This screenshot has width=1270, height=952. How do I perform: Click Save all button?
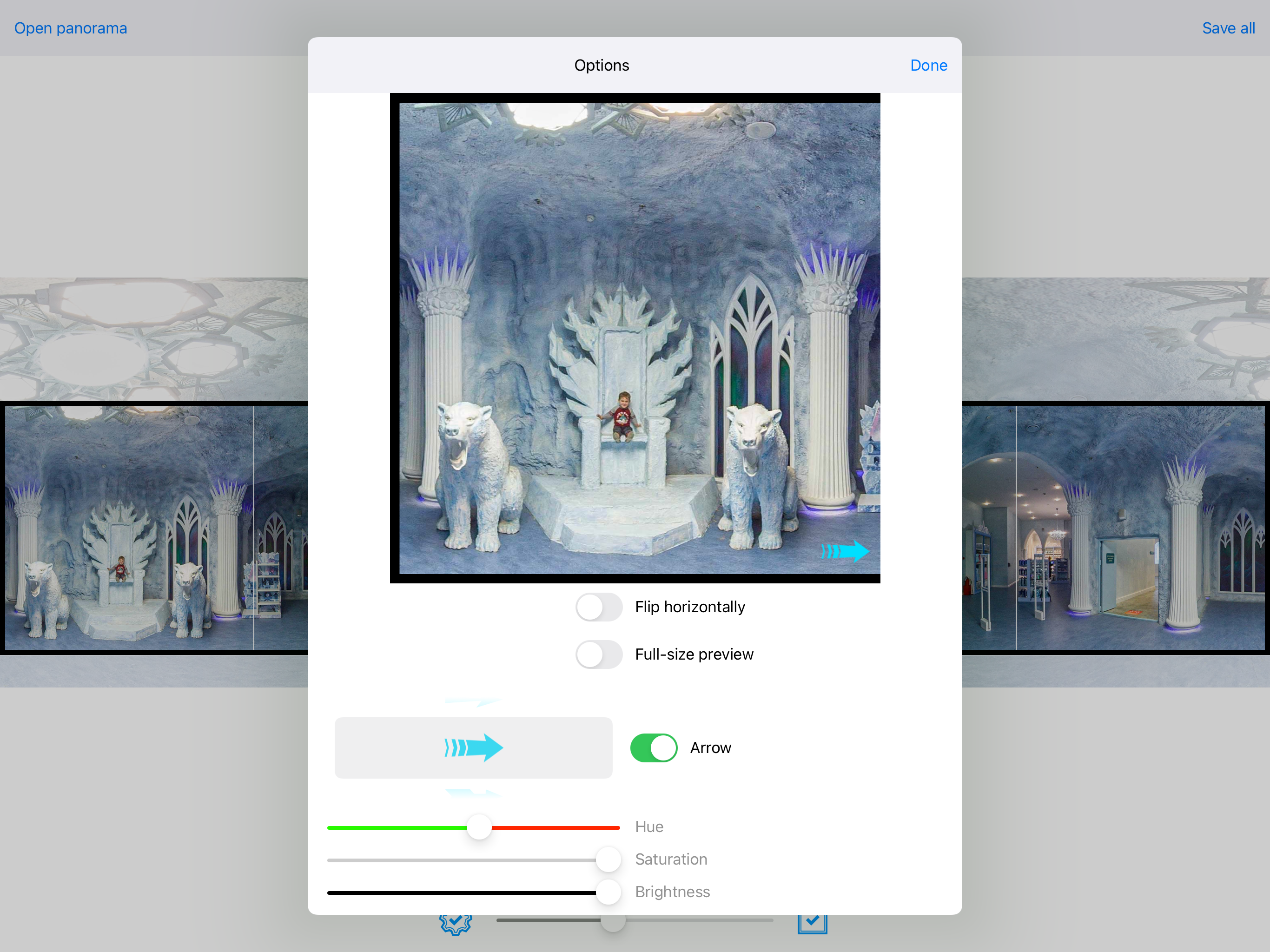pos(1228,28)
